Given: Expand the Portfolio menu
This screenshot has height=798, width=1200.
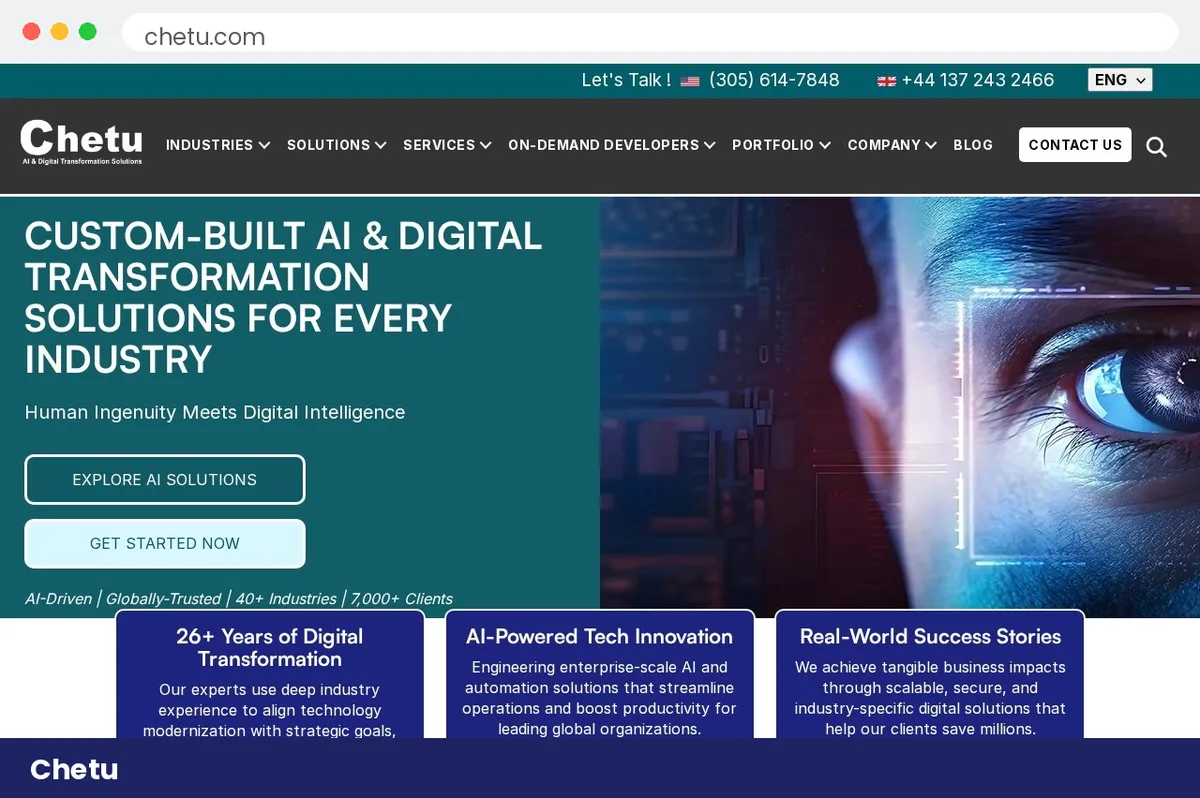Looking at the screenshot, I should coord(781,145).
